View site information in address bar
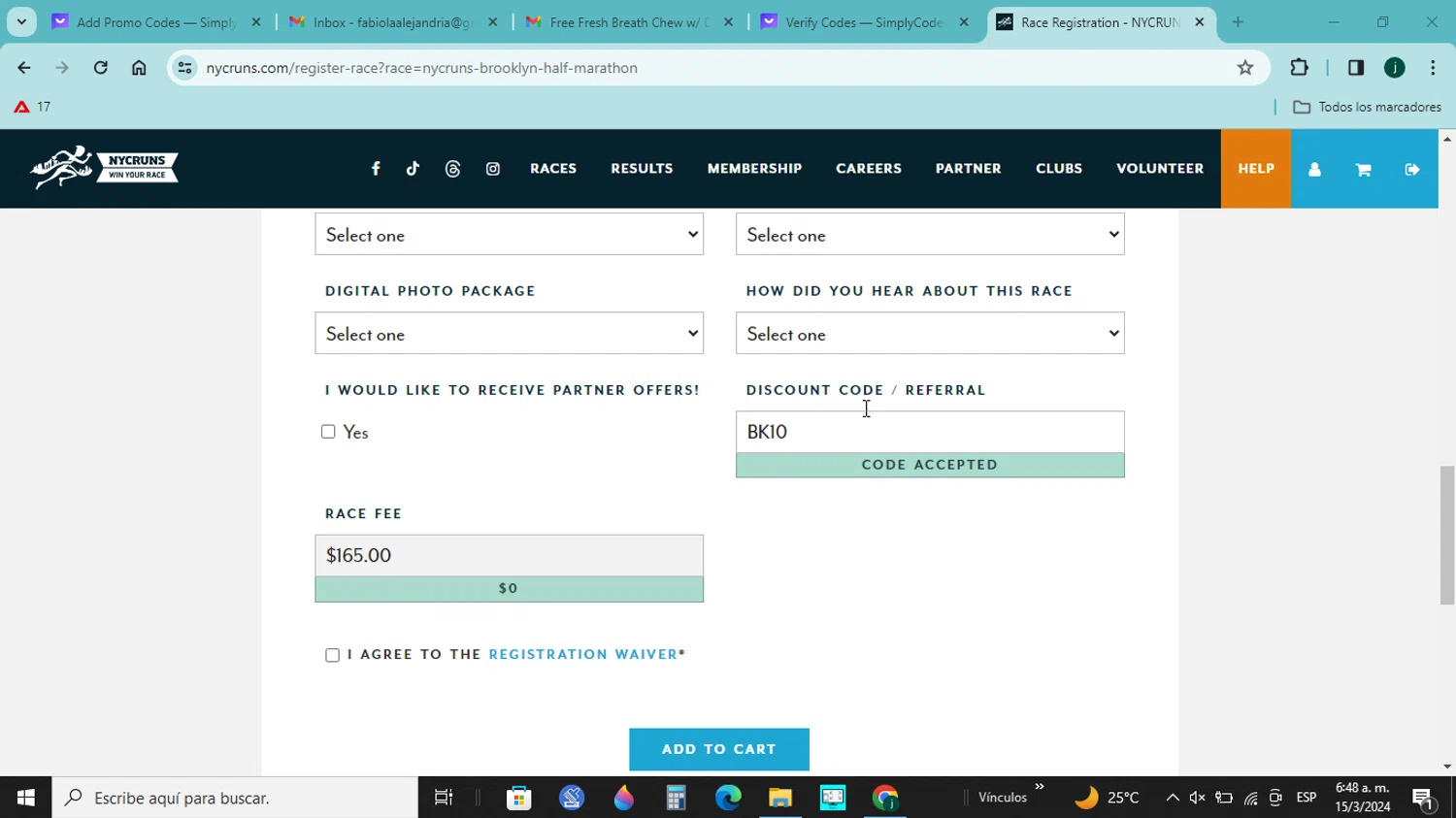 (x=184, y=68)
